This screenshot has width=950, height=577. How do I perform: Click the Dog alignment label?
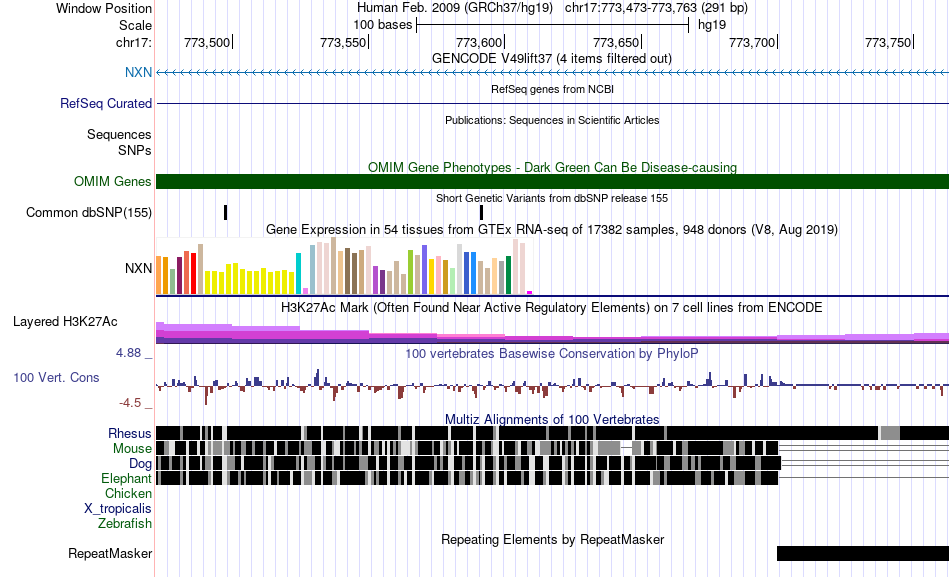140,464
